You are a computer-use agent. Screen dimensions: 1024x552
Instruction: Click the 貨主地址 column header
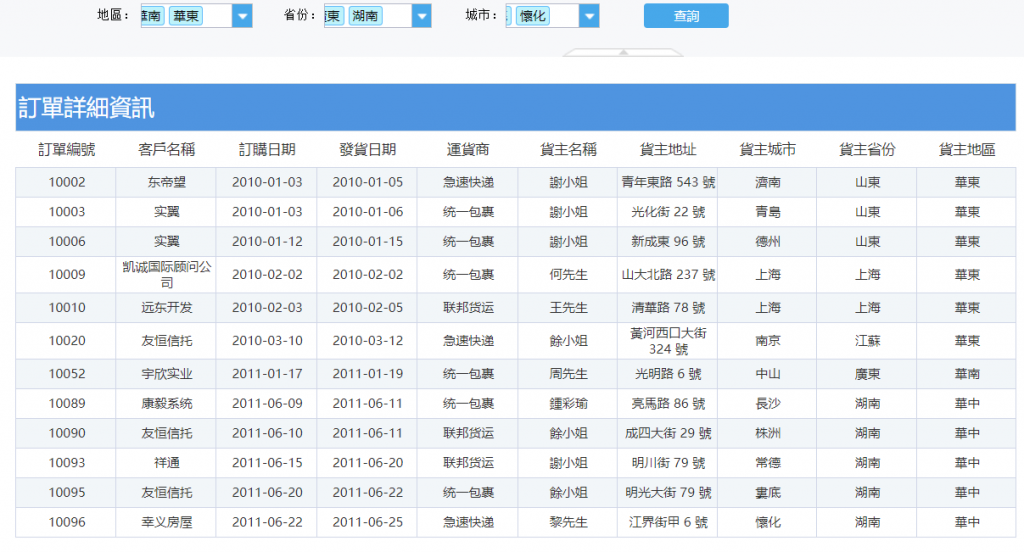[x=667, y=150]
